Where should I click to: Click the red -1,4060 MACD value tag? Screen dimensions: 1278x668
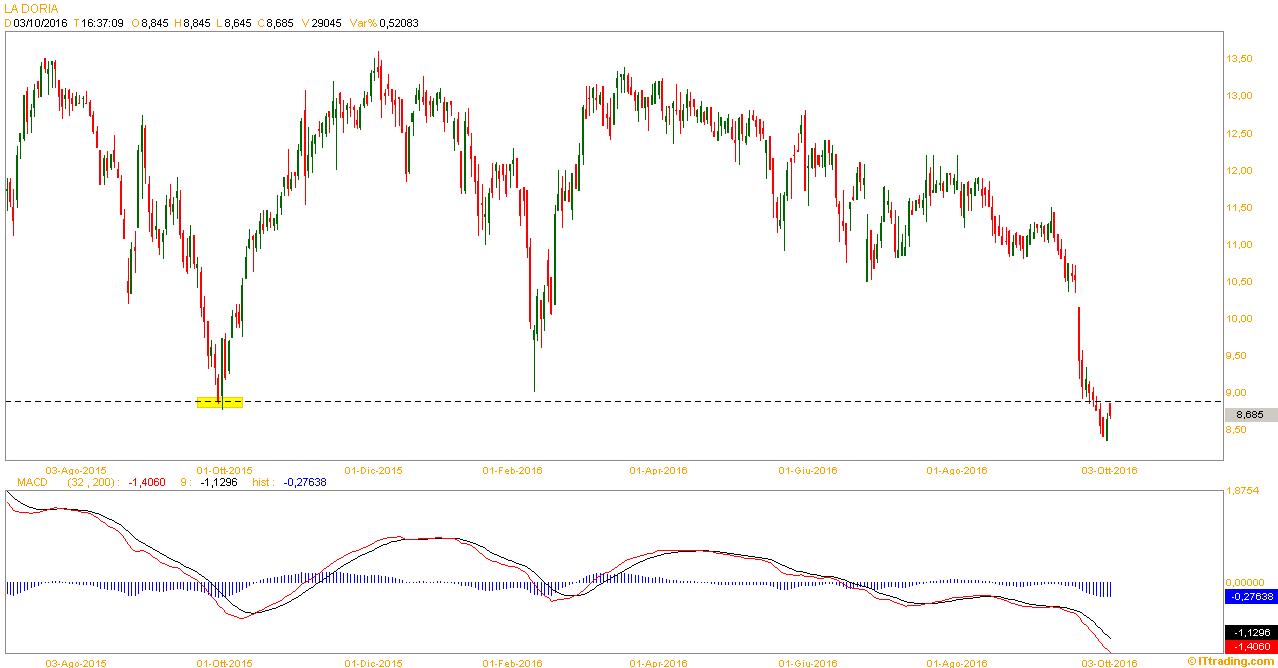(x=1250, y=648)
